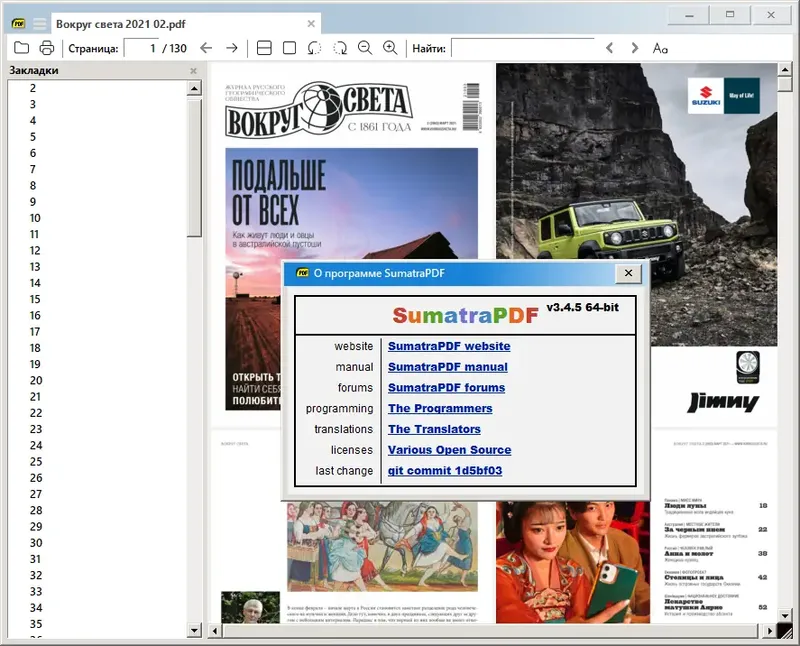This screenshot has height=646, width=800.
Task: Select single page view icon
Action: click(289, 48)
